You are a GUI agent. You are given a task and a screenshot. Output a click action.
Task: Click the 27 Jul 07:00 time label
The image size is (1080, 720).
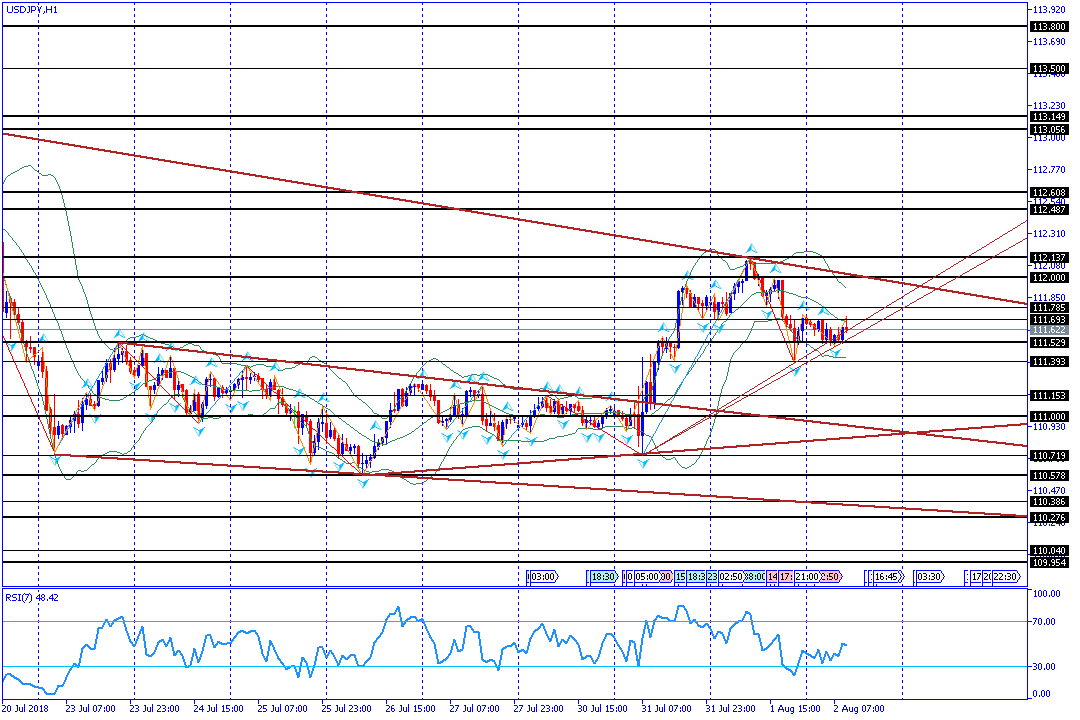tap(475, 708)
